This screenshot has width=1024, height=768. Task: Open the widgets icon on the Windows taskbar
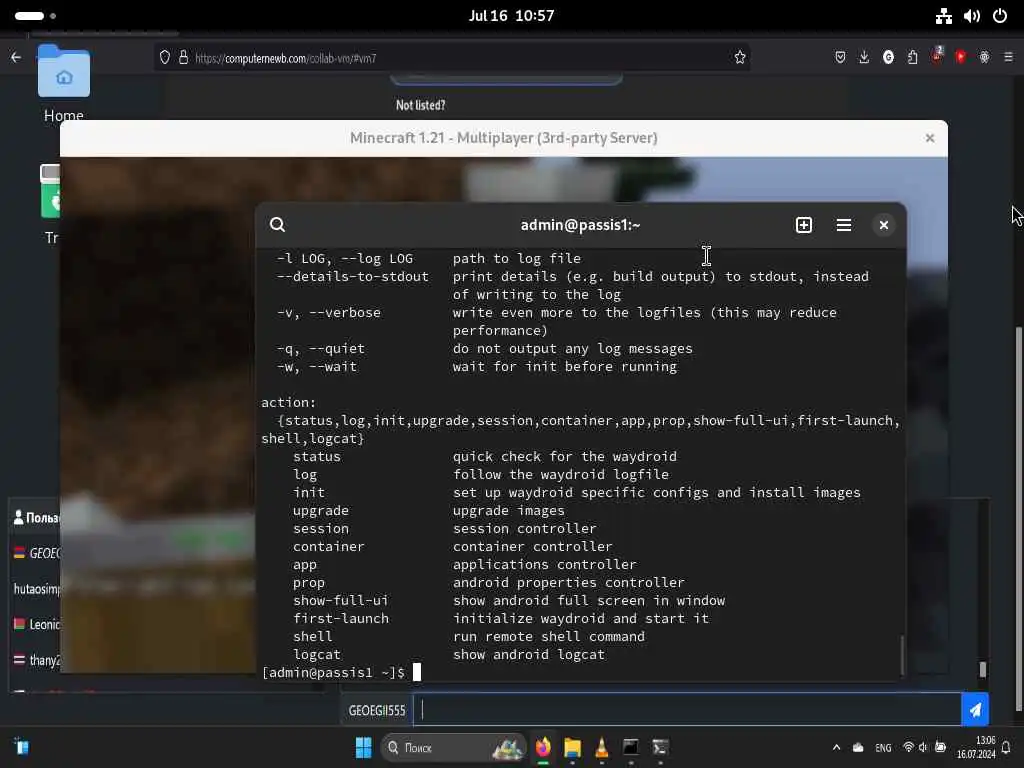22,747
